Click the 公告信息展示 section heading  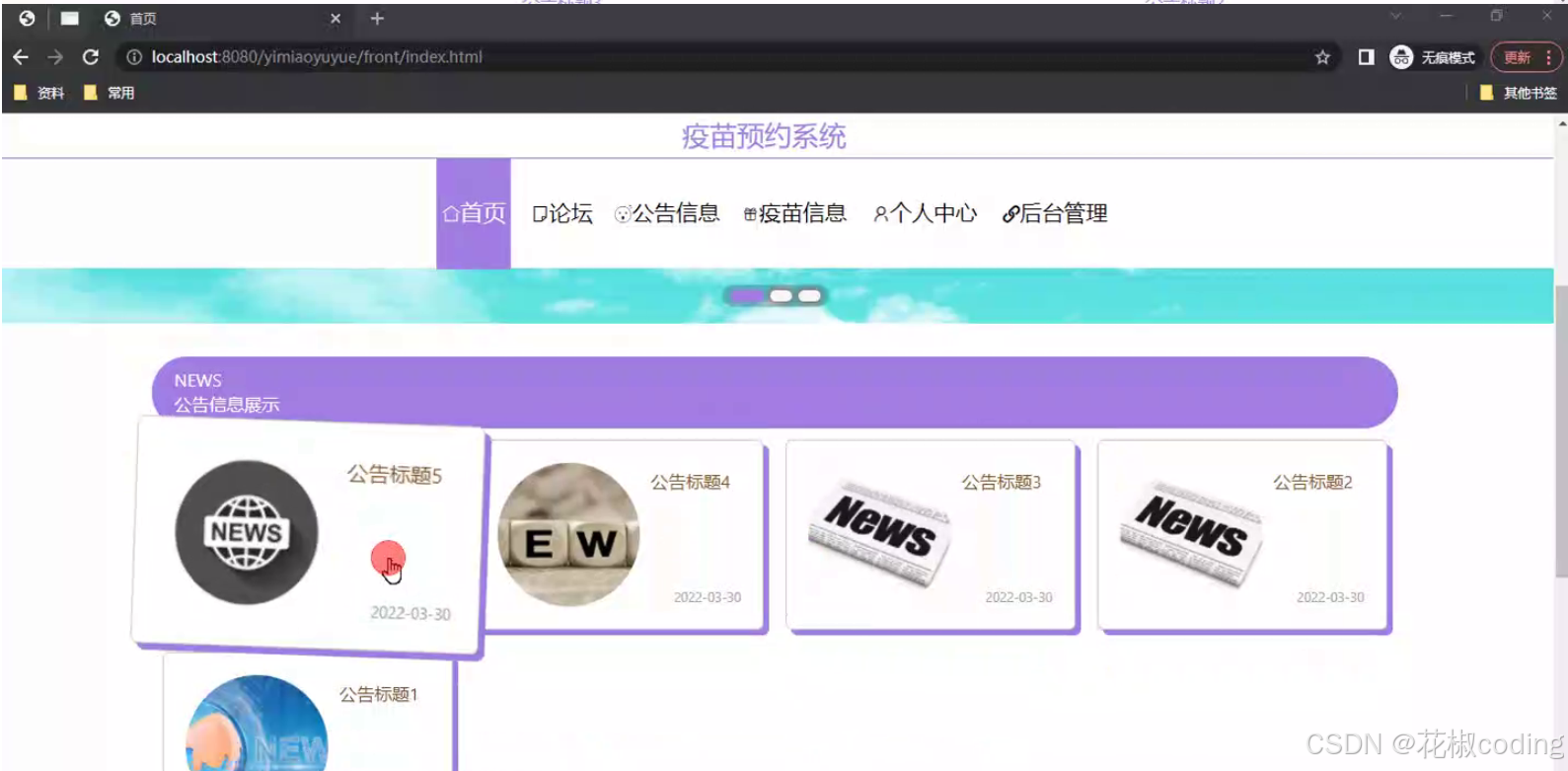click(x=227, y=405)
